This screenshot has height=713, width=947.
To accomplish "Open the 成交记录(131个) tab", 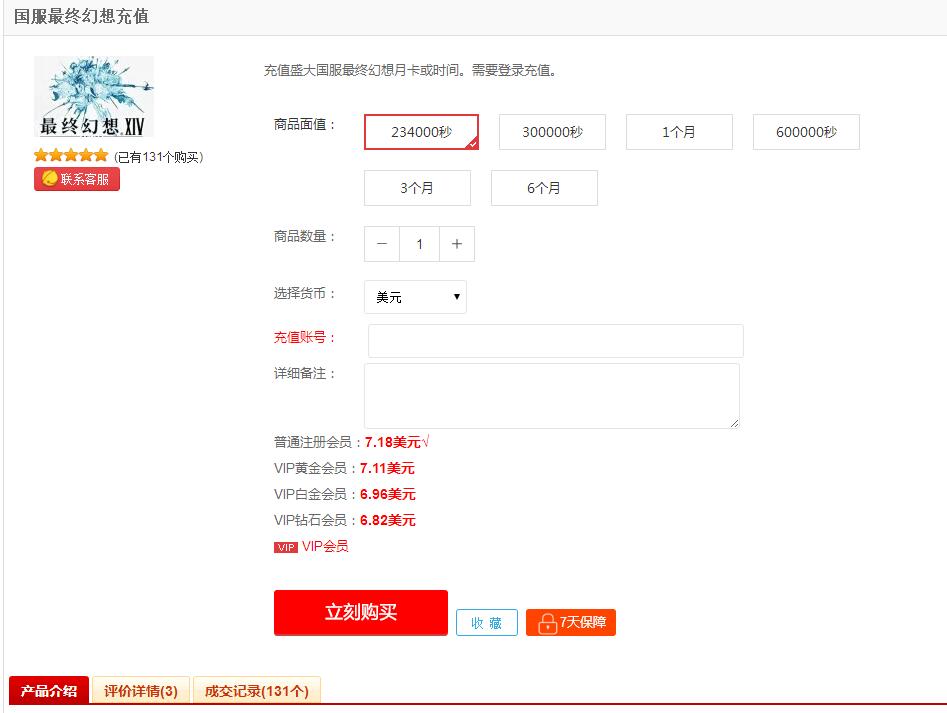I will point(257,690).
